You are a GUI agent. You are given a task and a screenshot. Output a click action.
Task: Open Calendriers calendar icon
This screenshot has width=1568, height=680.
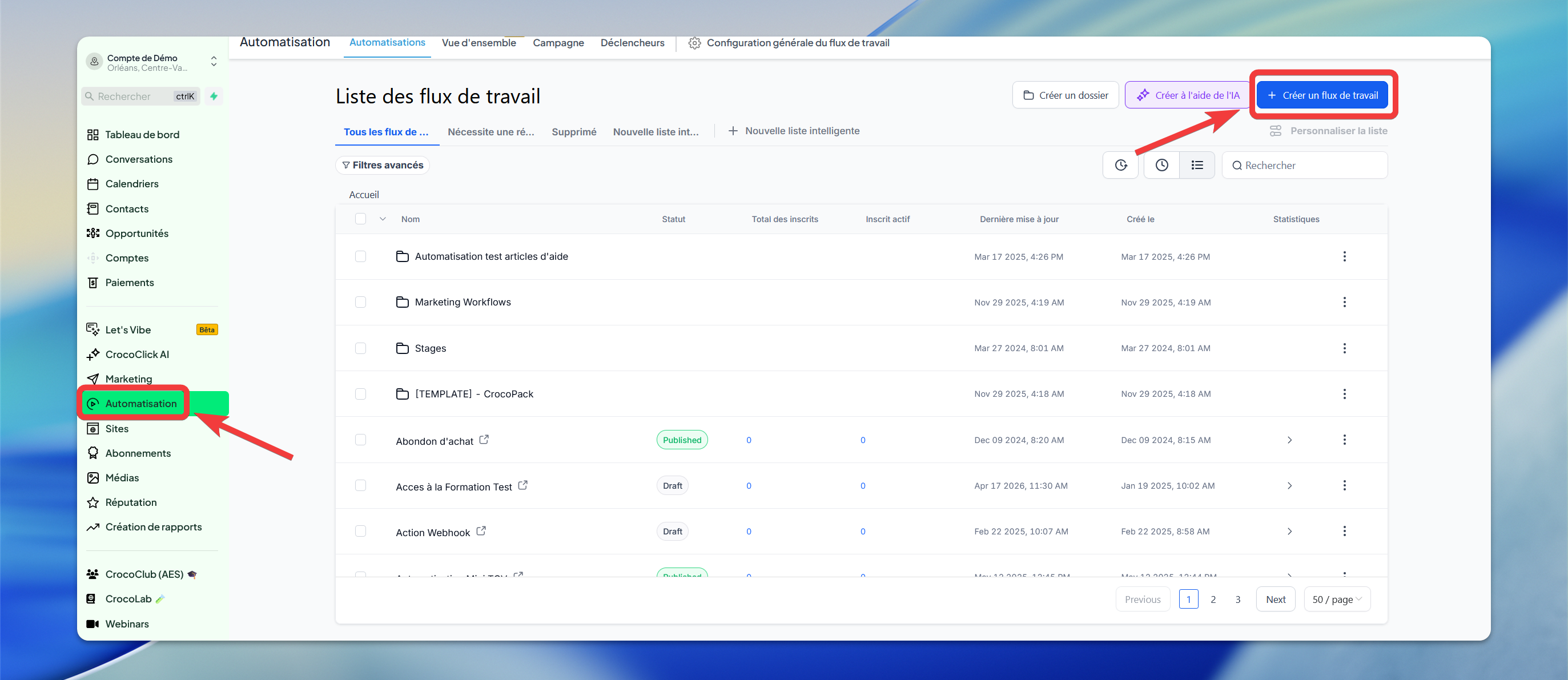point(93,184)
